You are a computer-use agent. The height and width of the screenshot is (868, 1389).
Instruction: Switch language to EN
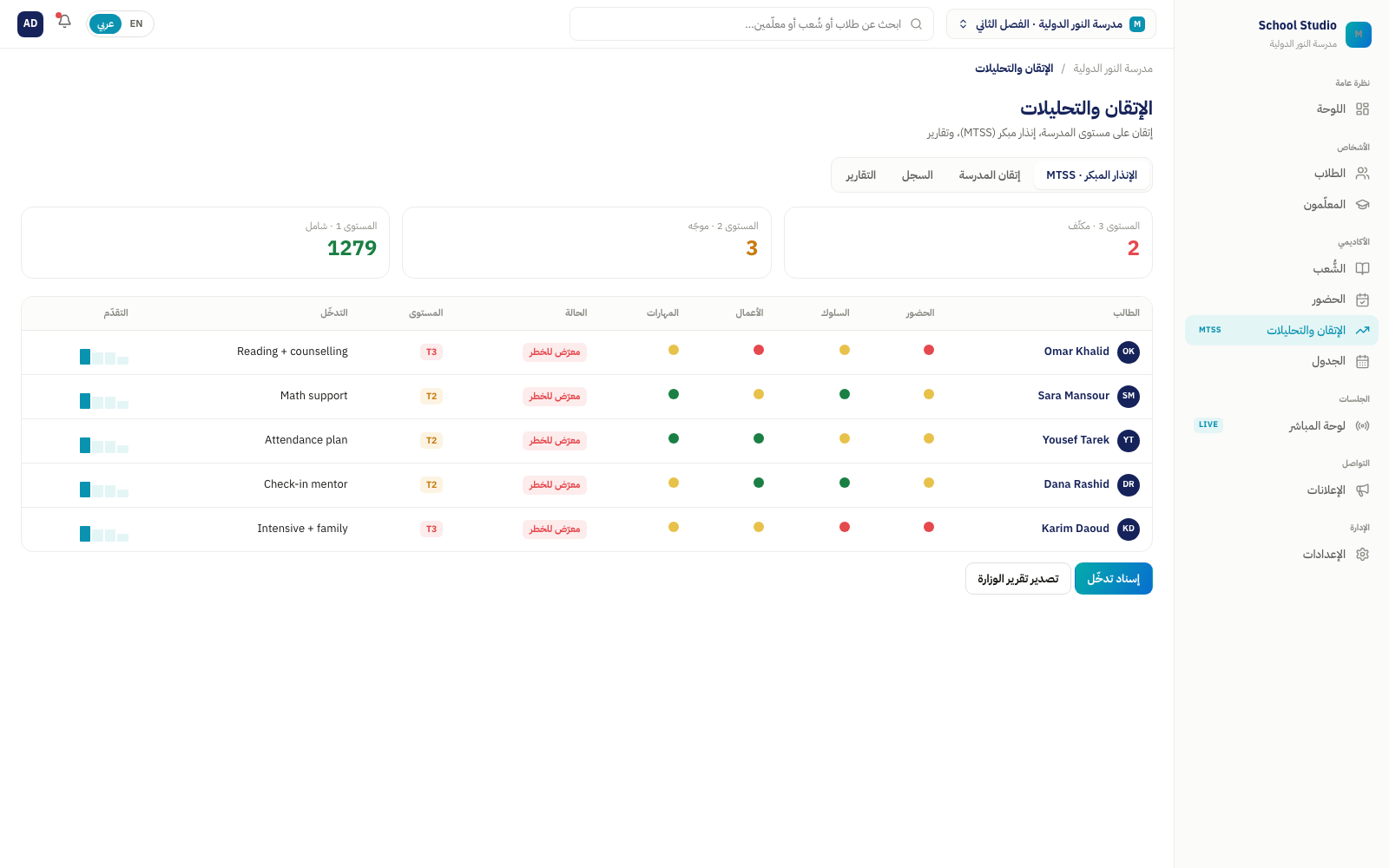136,24
